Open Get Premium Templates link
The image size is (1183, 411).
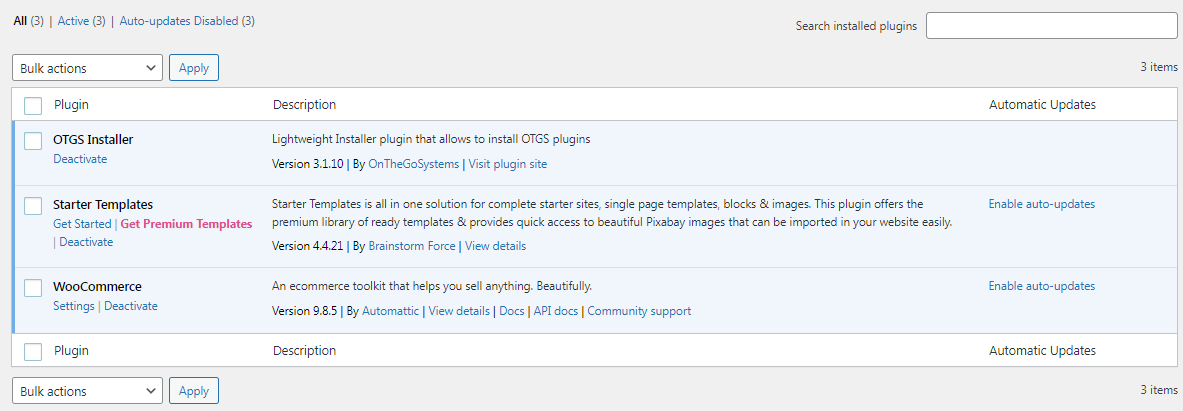tap(186, 224)
